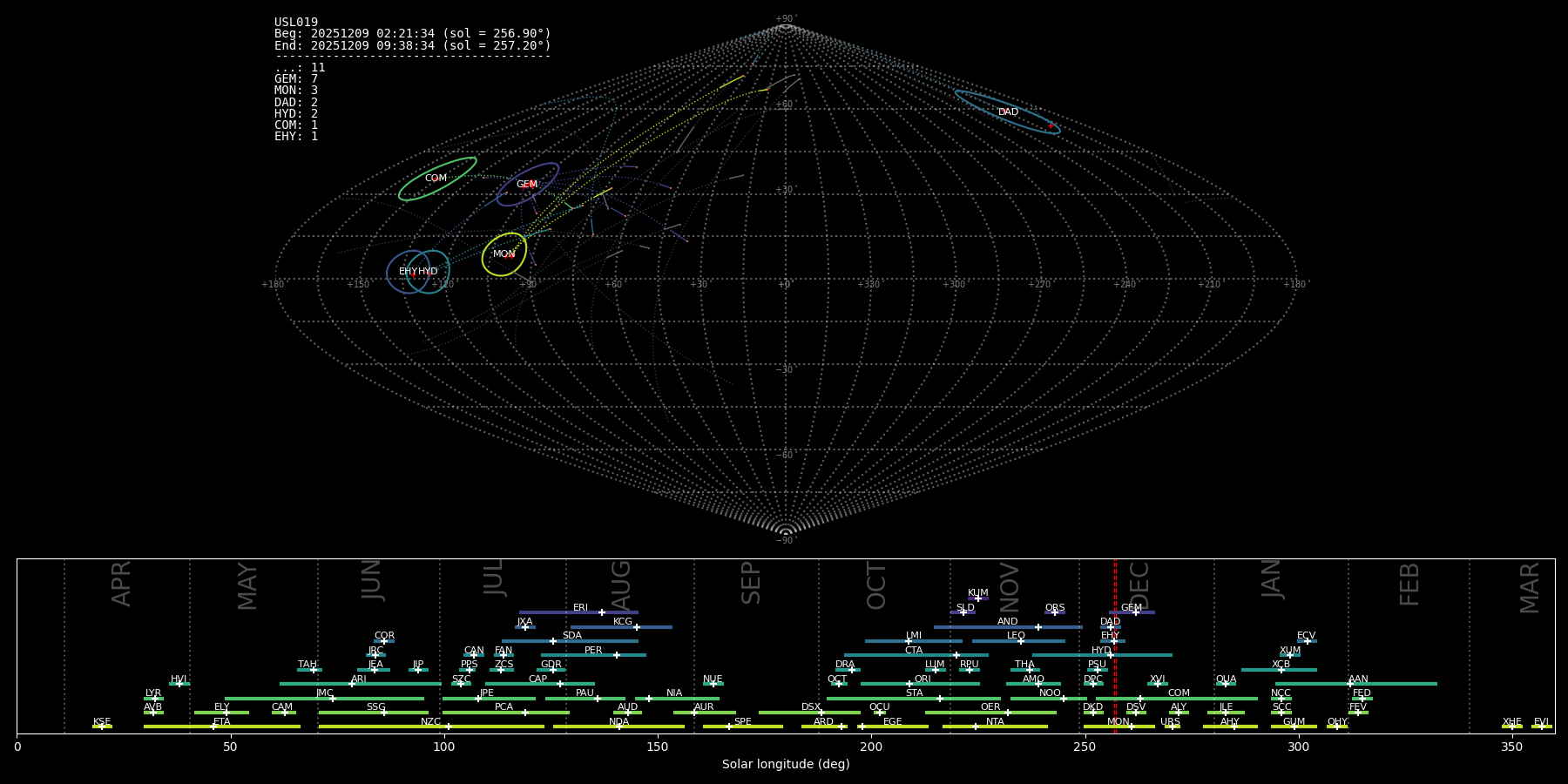Click the +150 longitude label on map
The image size is (1568, 784).
[x=358, y=285]
